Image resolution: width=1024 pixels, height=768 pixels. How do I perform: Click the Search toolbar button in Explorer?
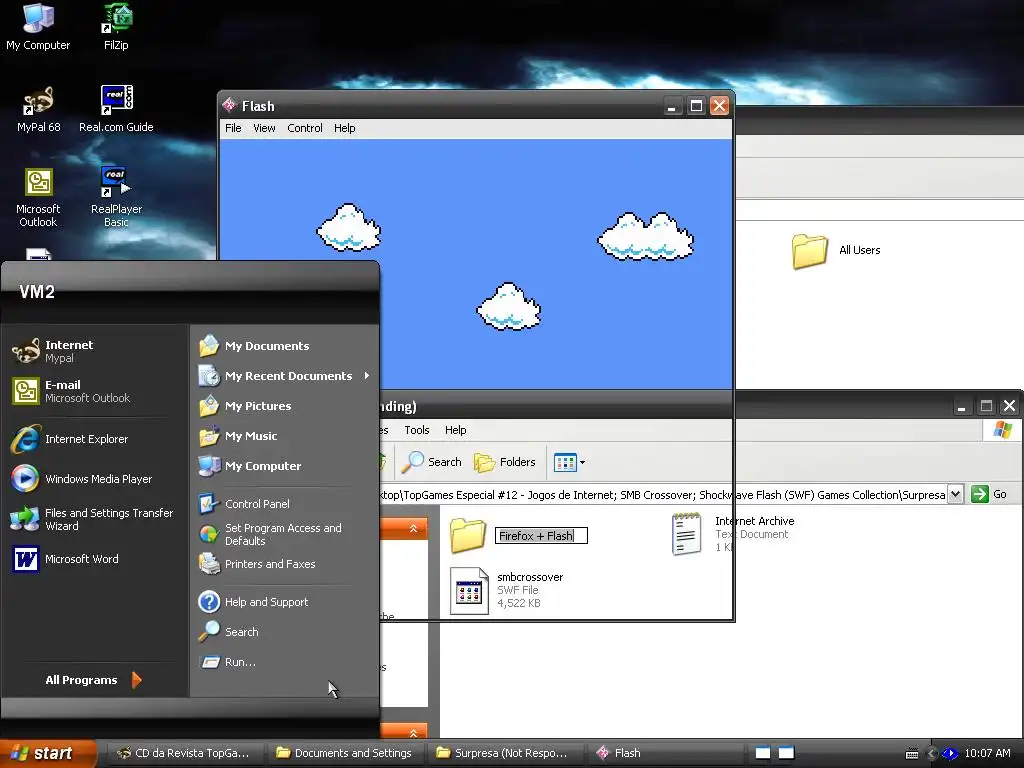point(432,462)
